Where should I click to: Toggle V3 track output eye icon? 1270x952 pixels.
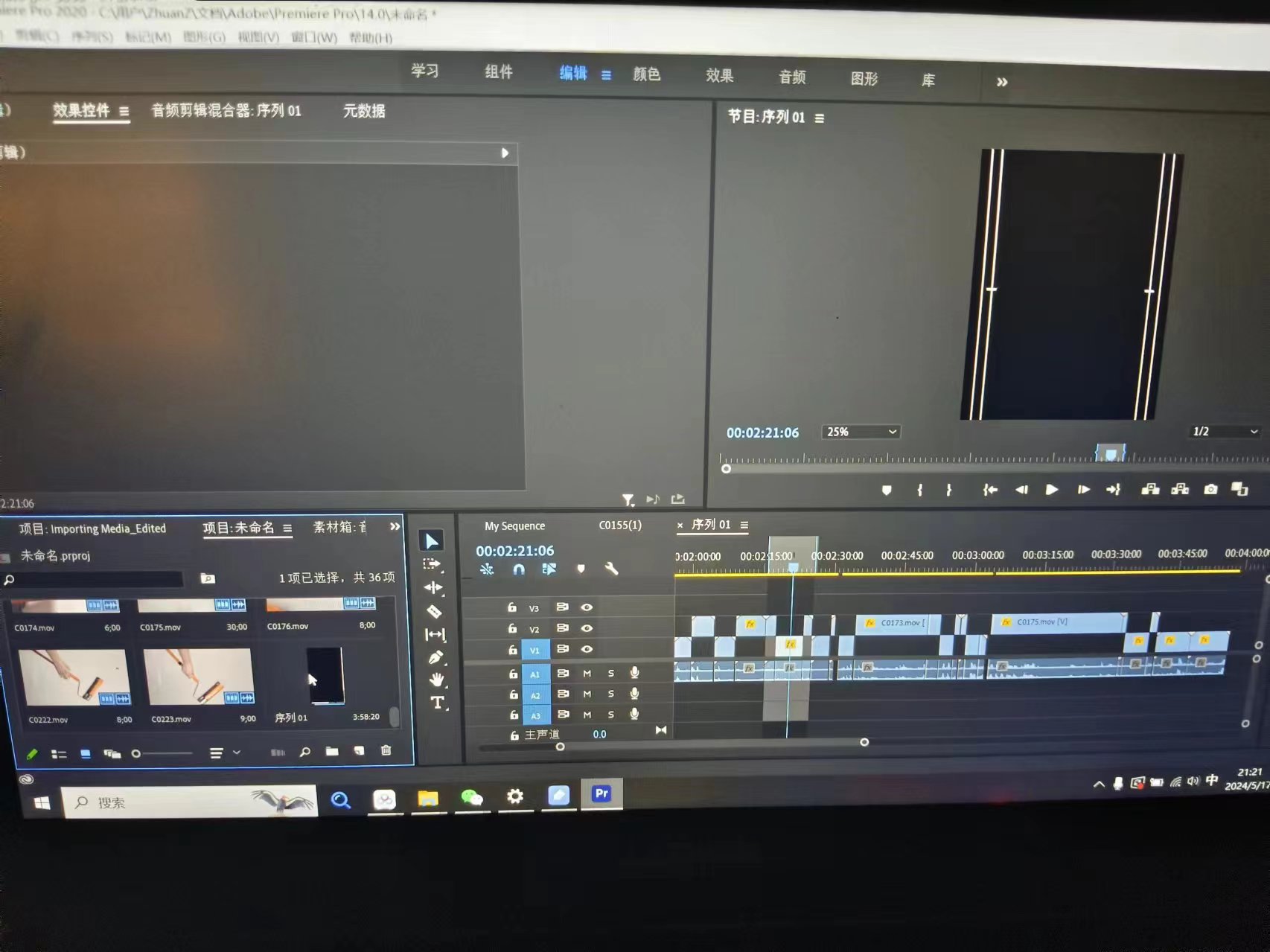587,607
